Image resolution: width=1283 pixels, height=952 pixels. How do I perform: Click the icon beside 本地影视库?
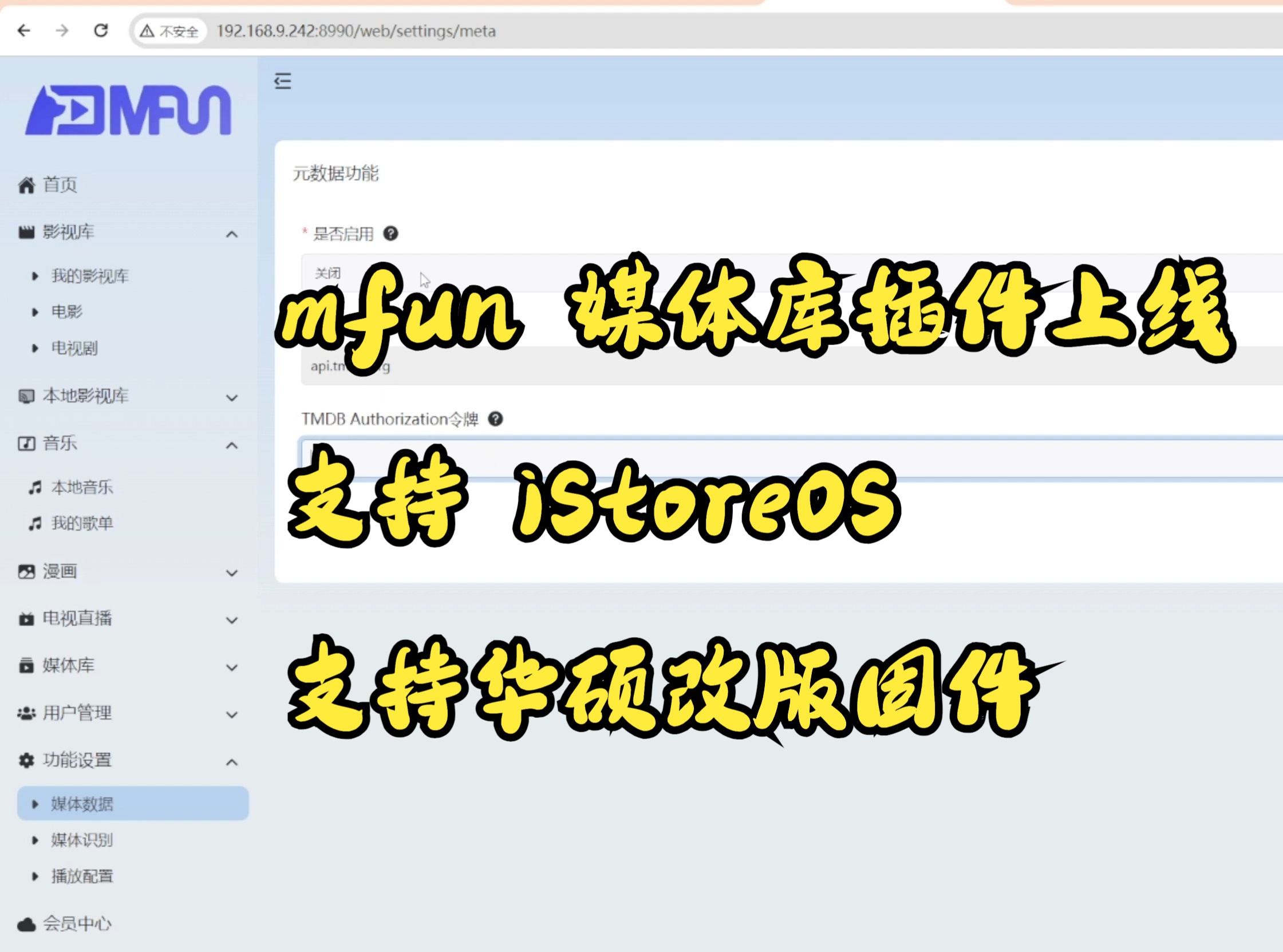(26, 397)
